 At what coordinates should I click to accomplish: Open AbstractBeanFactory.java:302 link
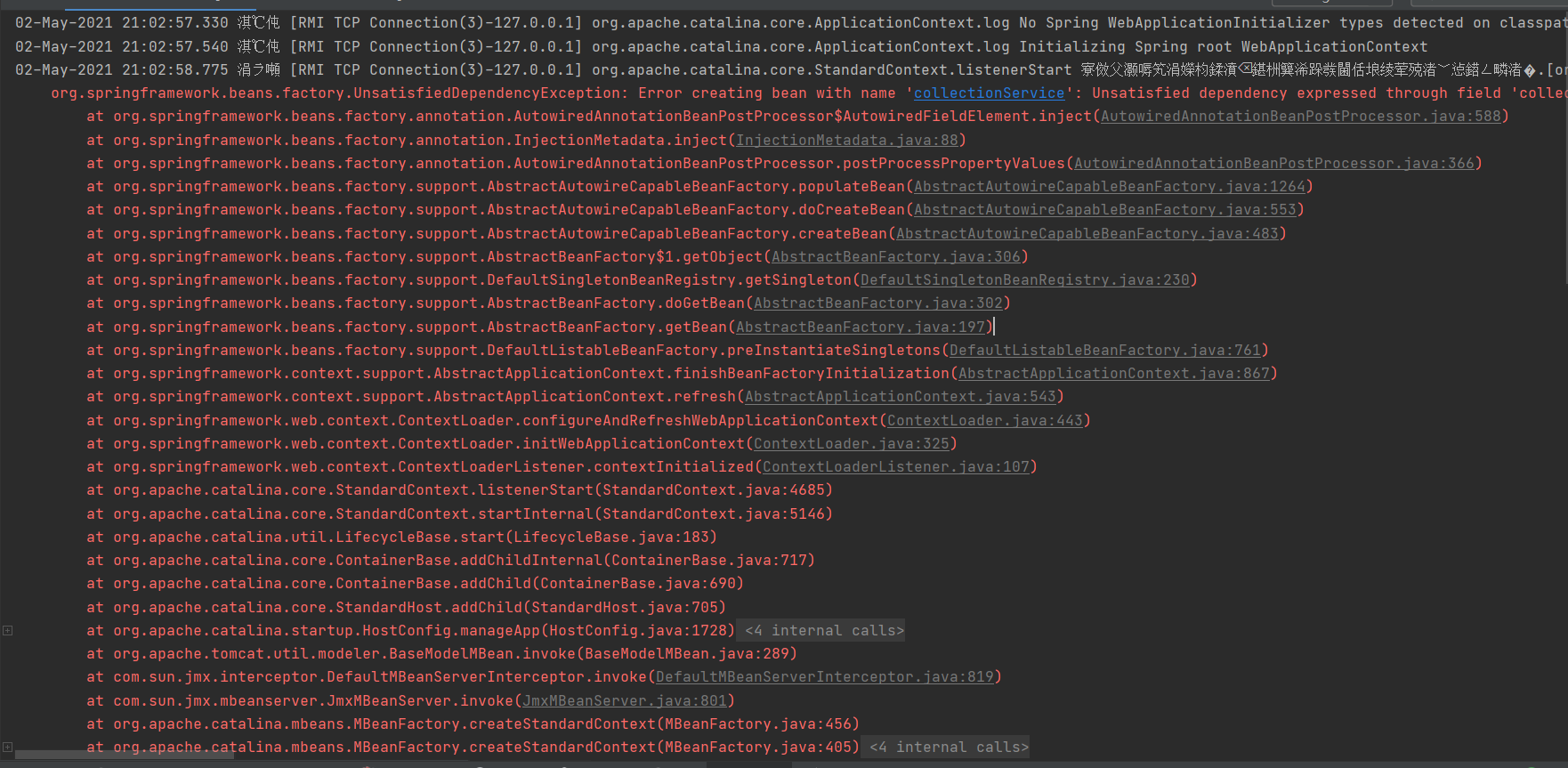tap(877, 303)
